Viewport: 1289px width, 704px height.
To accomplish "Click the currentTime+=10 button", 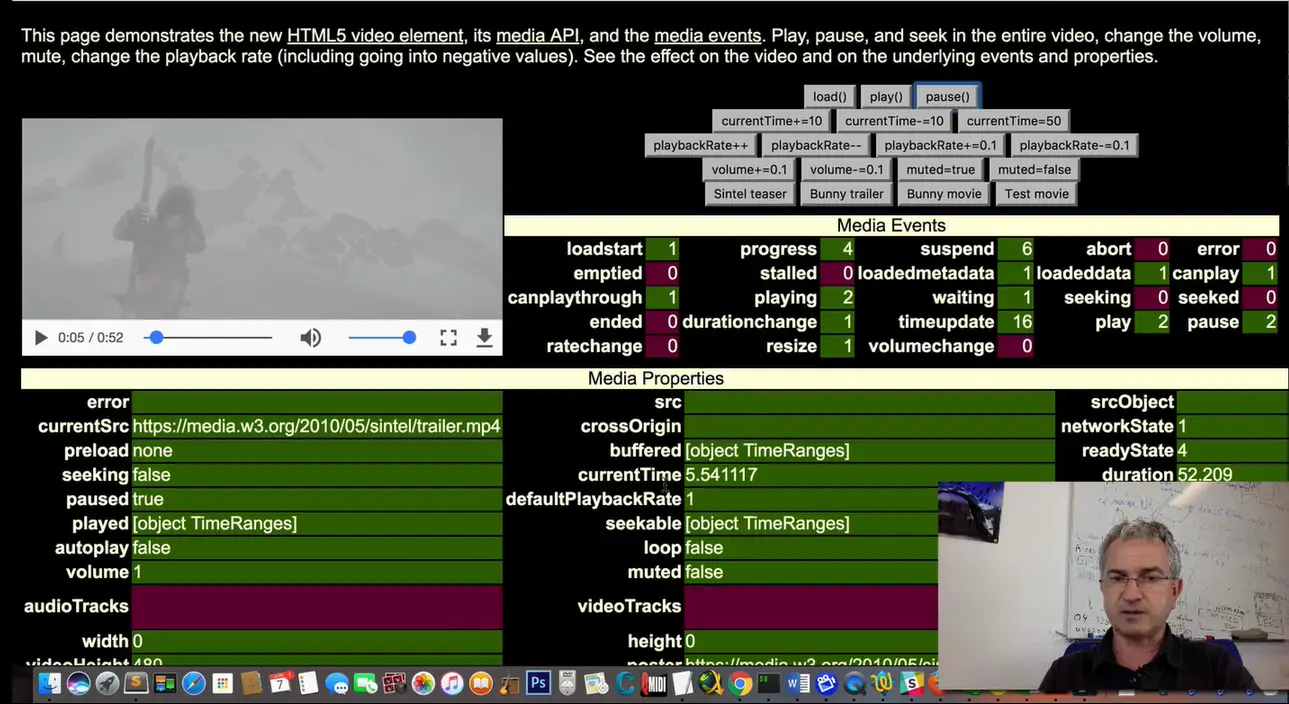I will coord(772,121).
